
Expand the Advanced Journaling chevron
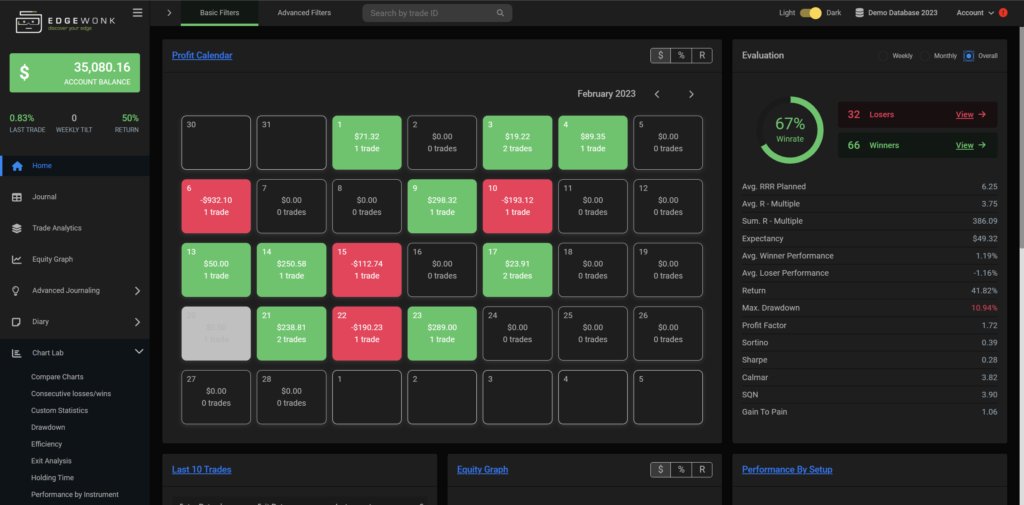[x=137, y=291]
